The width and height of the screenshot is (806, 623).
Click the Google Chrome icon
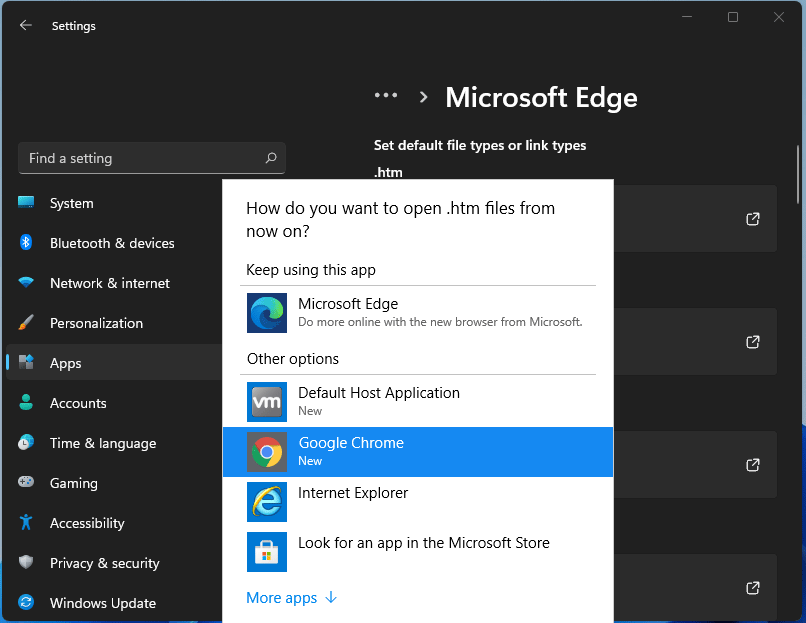pos(267,452)
